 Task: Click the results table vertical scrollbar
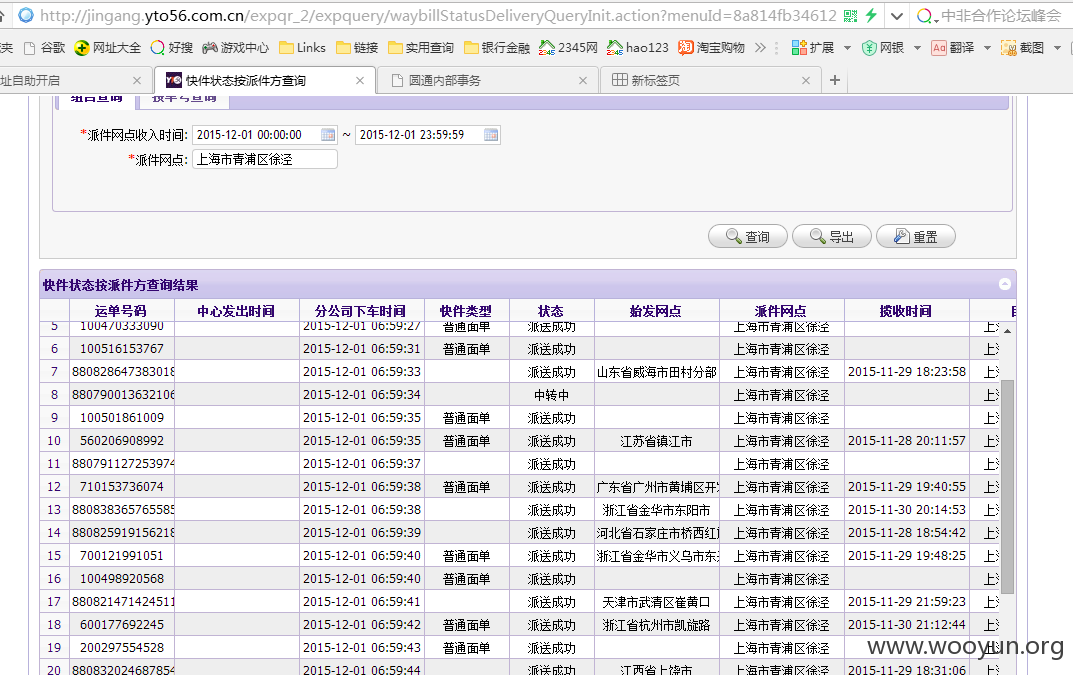[1007, 485]
